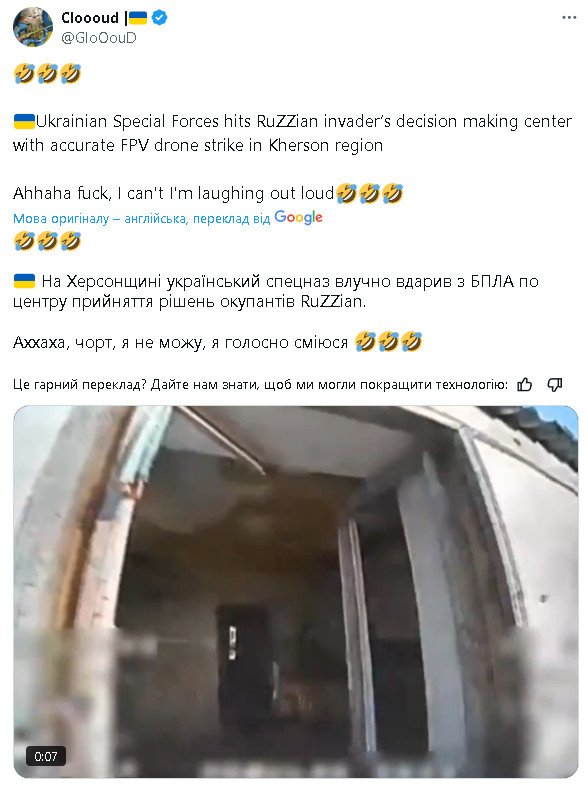Open the @GloOouD handle link

pyautogui.click(x=99, y=38)
